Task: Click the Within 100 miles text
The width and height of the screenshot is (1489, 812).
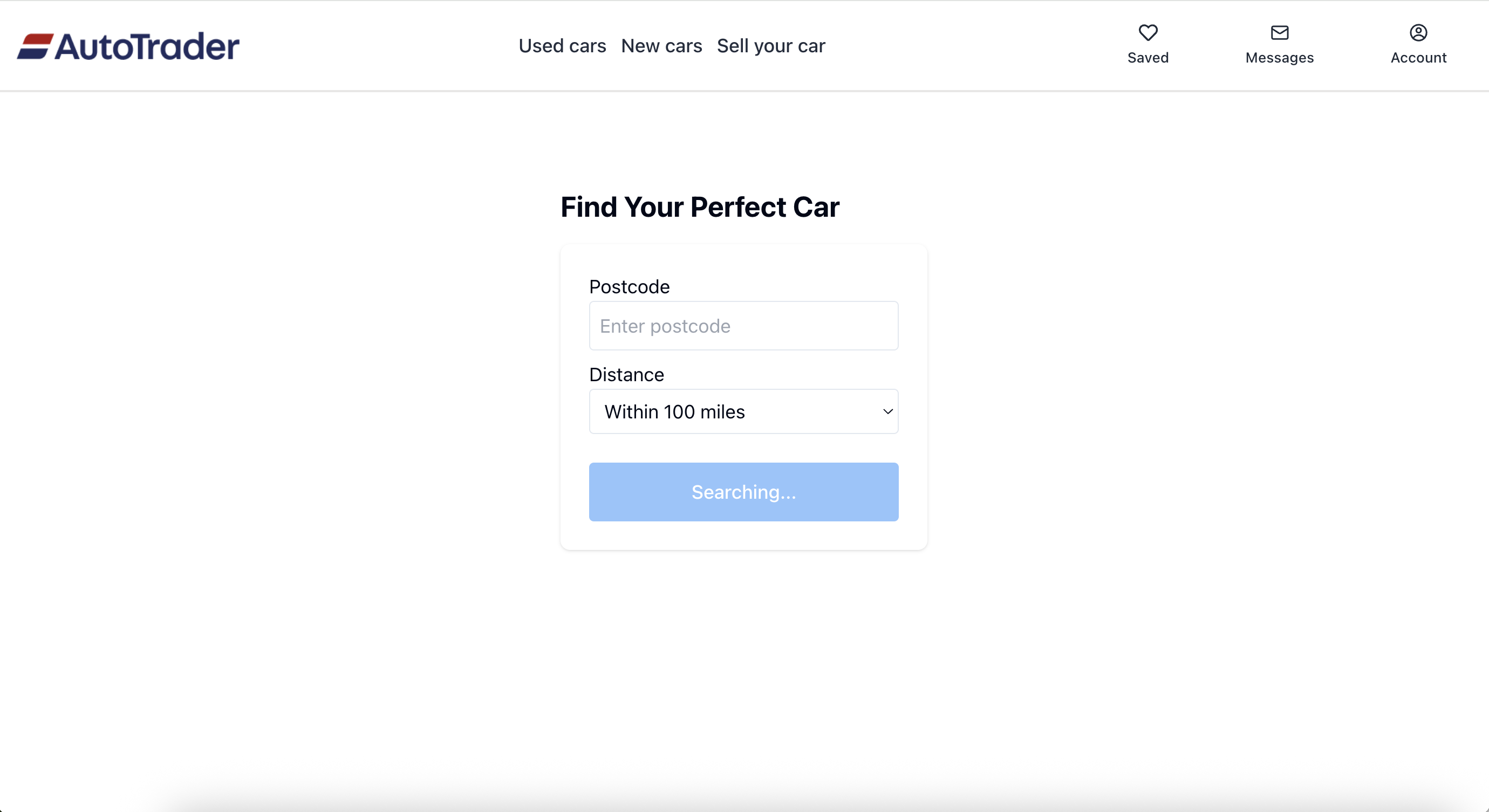Action: [674, 412]
